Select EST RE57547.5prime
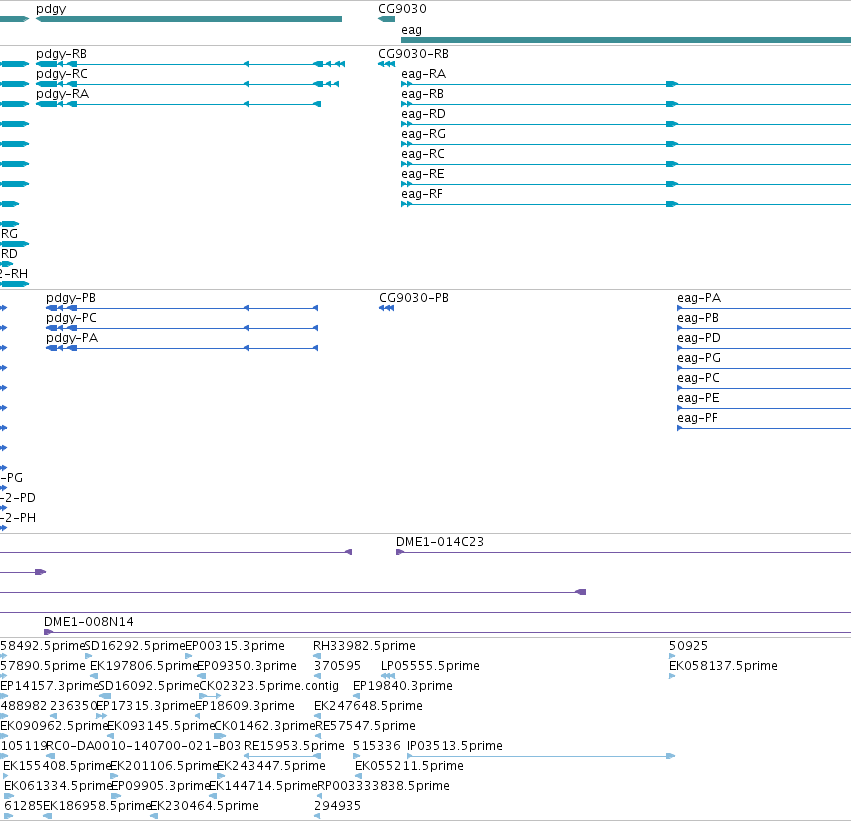This screenshot has height=821, width=851. [365, 726]
